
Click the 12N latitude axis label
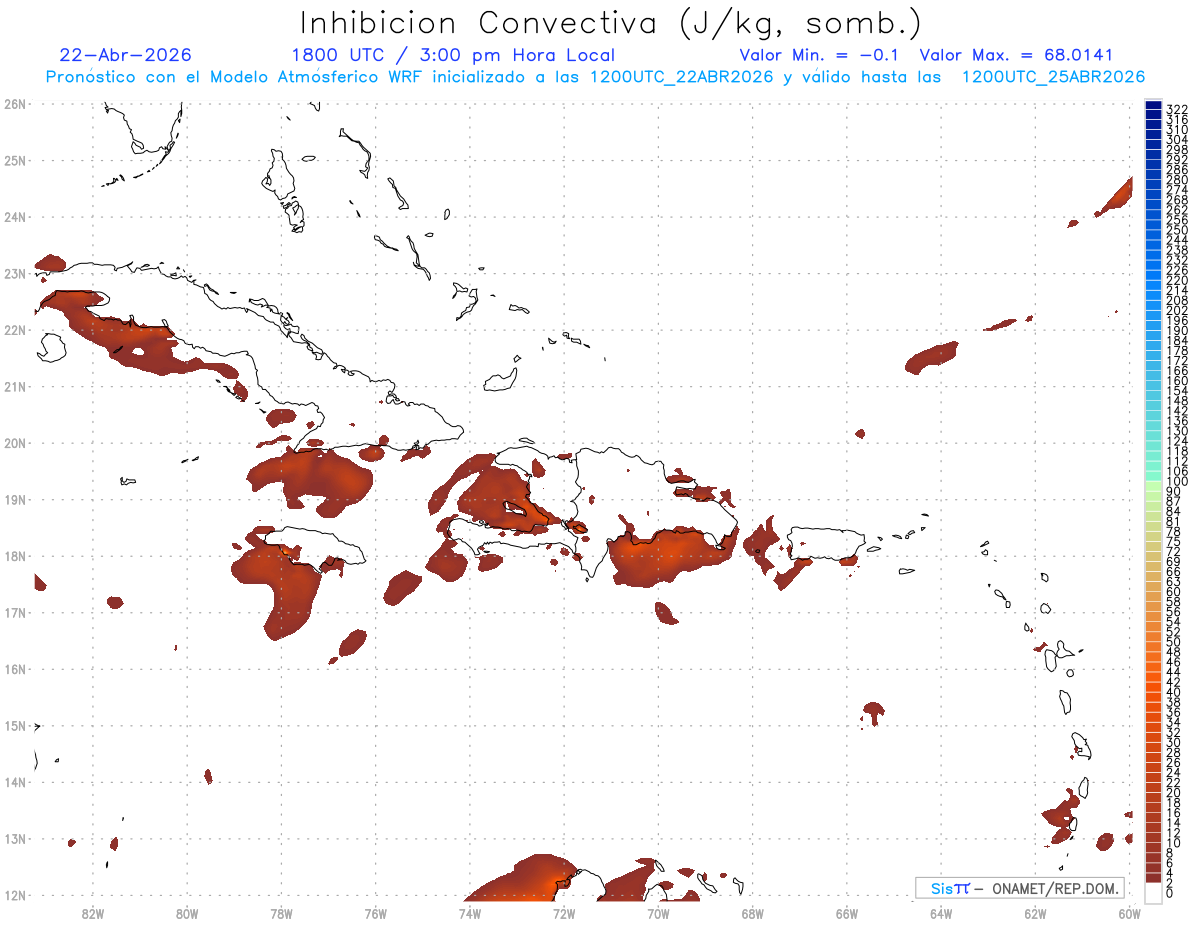point(14,895)
